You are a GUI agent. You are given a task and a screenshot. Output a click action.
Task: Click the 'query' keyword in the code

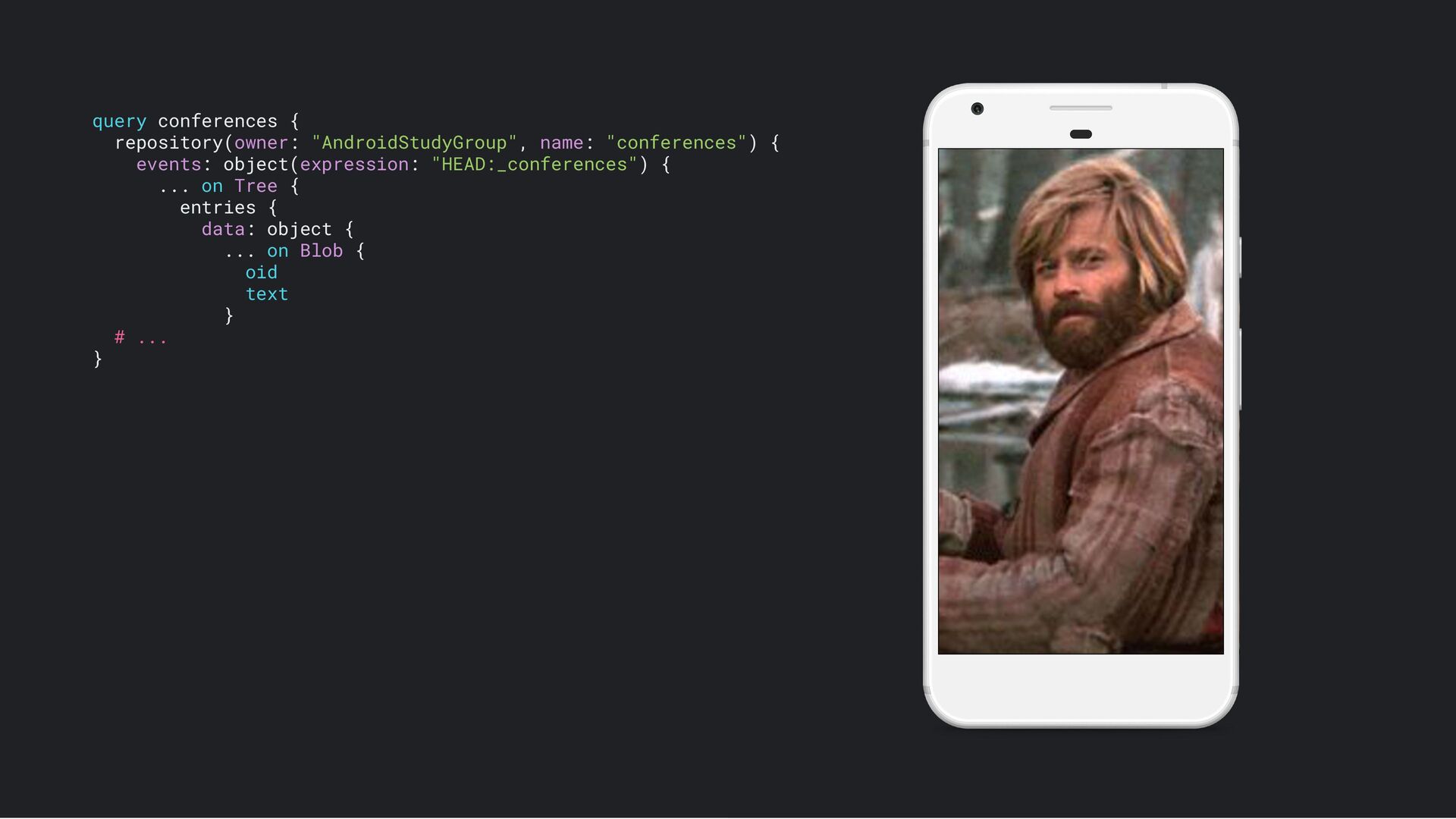click(x=119, y=121)
